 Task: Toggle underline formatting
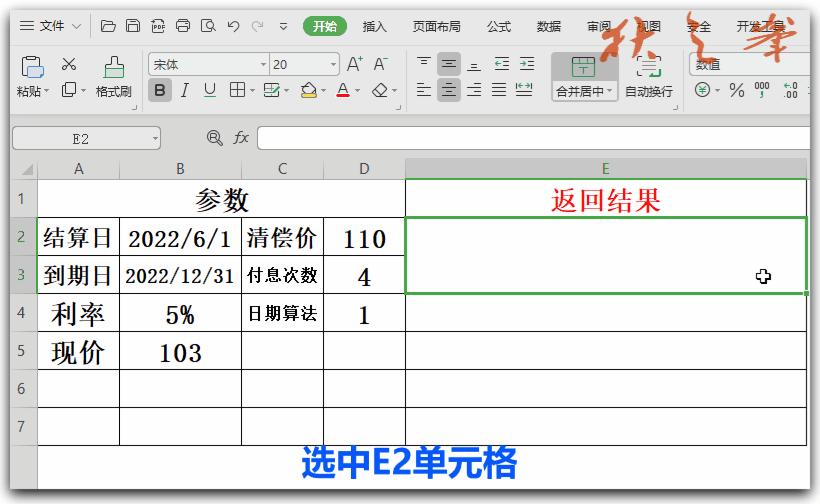[210, 90]
